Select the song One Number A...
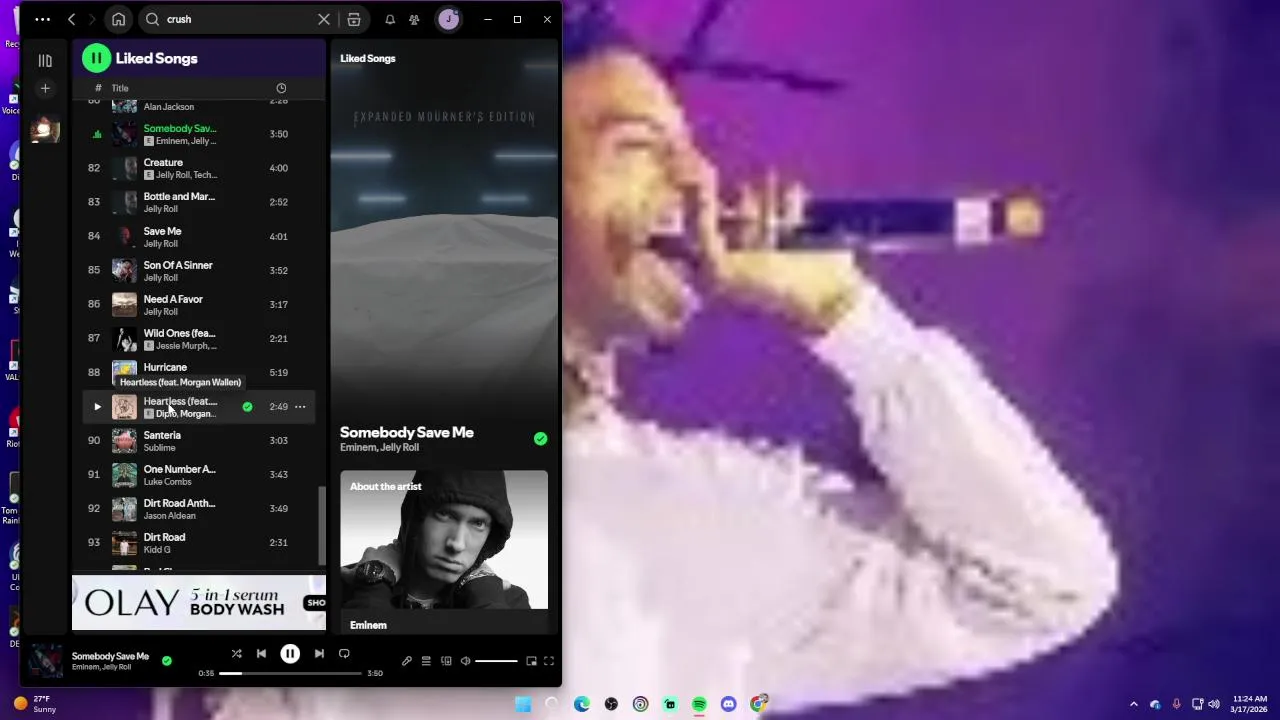The height and width of the screenshot is (720, 1280). pyautogui.click(x=200, y=475)
